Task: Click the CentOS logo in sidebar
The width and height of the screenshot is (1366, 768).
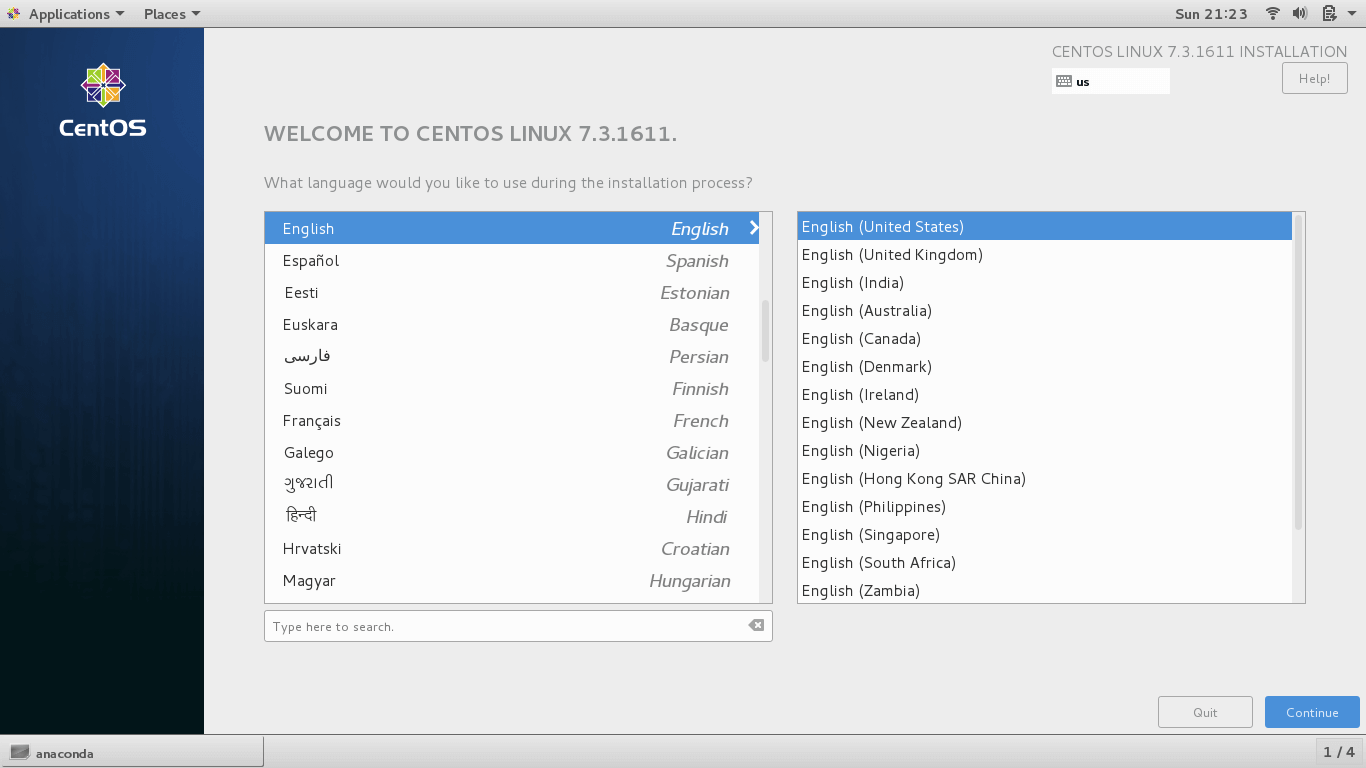Action: coord(102,100)
